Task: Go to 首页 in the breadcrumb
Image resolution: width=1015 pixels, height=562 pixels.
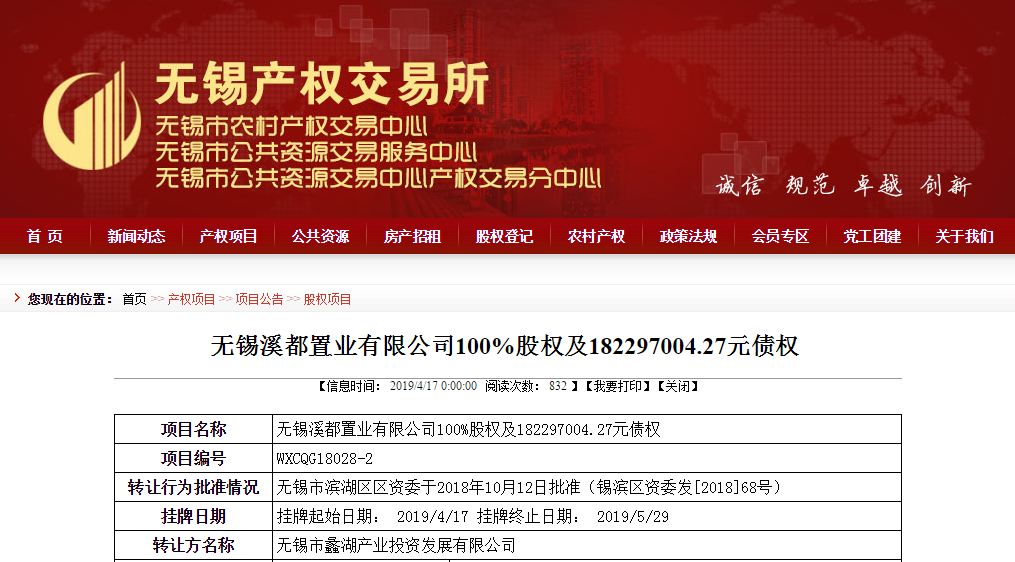Action: click(x=135, y=299)
